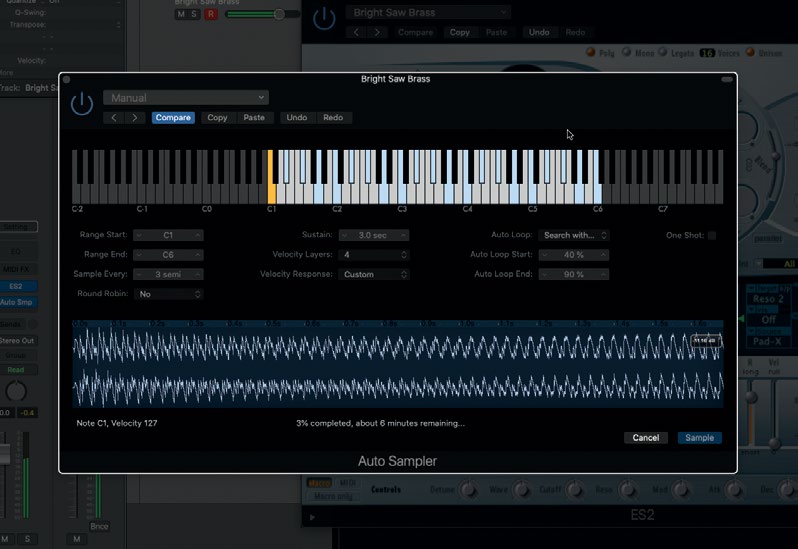Open the Manual preset dropdown

click(186, 98)
